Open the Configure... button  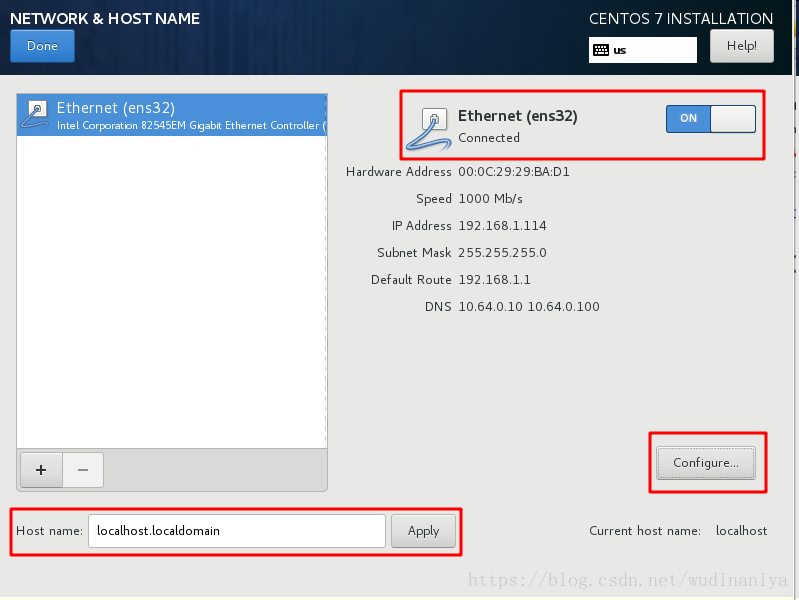point(706,463)
